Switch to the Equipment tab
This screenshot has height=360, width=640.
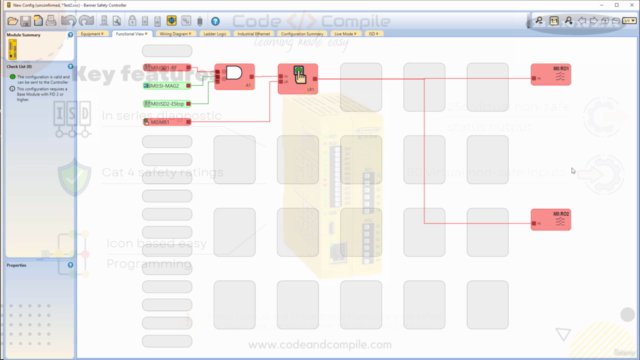(92, 33)
